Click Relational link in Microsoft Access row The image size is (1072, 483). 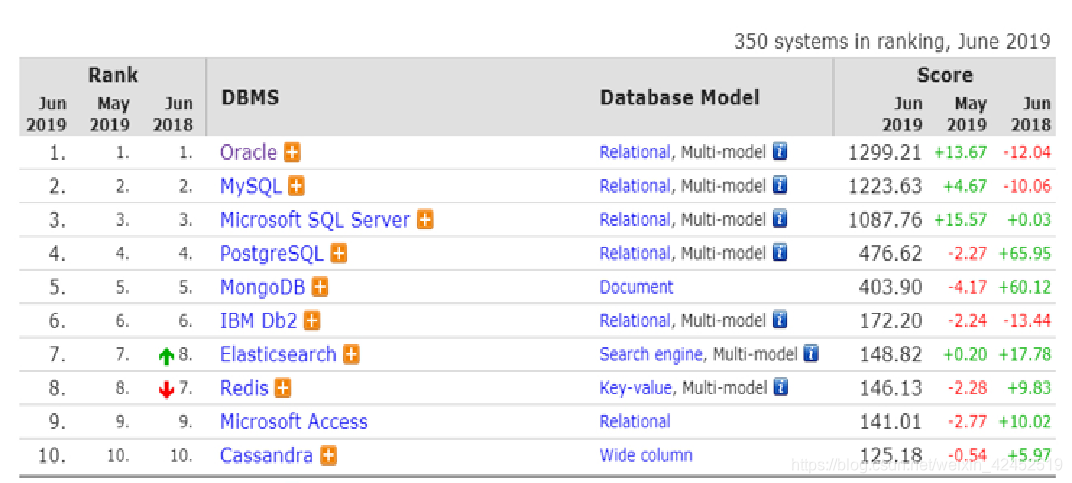coord(634,421)
